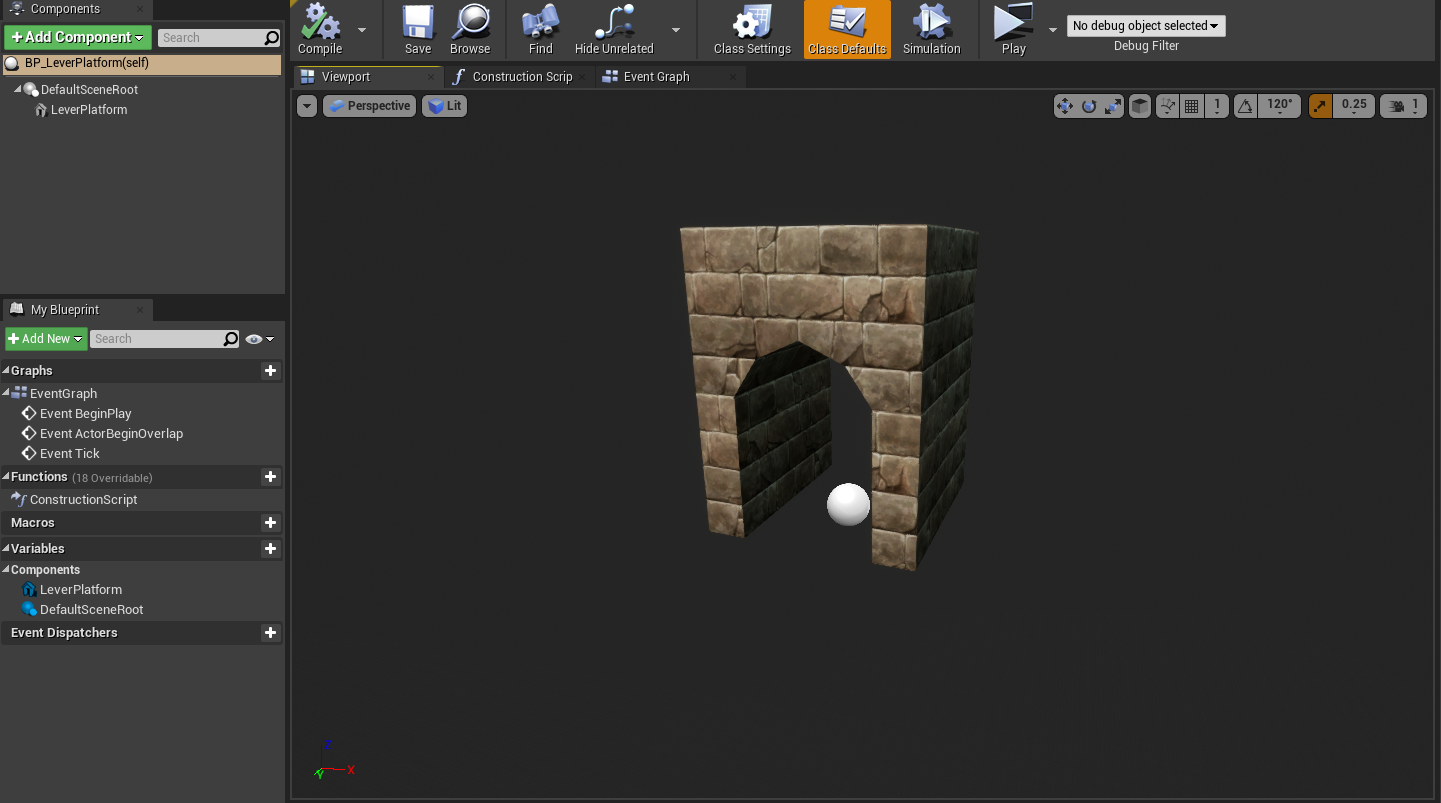This screenshot has width=1441, height=803.
Task: Click the Add New button in My Blueprint
Action: [46, 339]
